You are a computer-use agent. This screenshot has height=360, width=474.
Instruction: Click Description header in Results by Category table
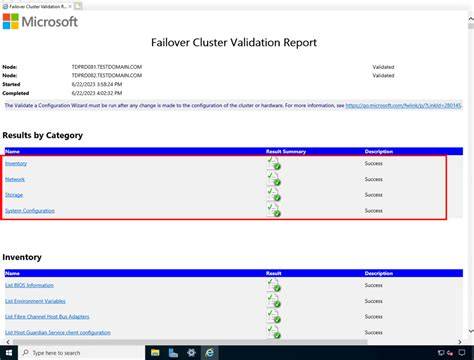click(379, 152)
